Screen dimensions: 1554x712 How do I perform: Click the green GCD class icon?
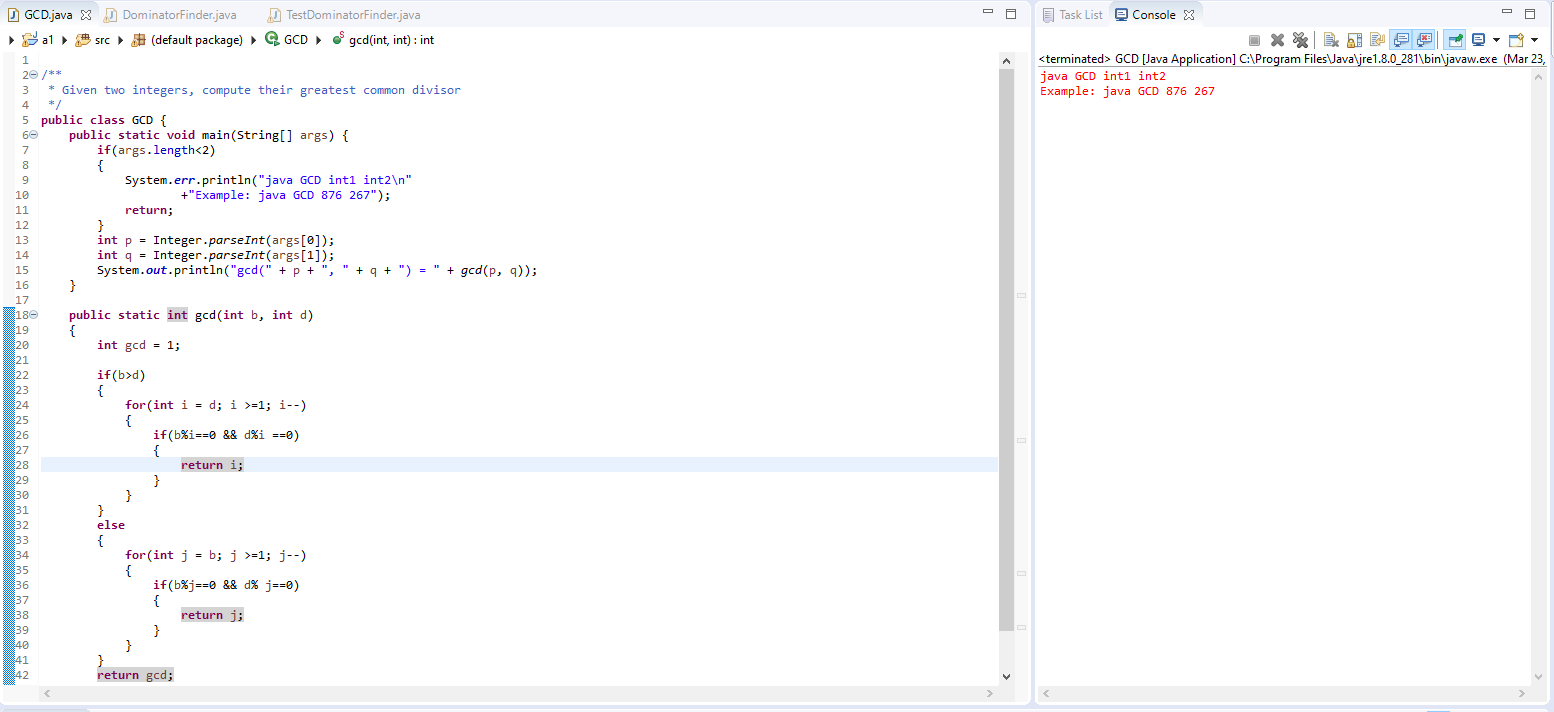pyautogui.click(x=272, y=40)
